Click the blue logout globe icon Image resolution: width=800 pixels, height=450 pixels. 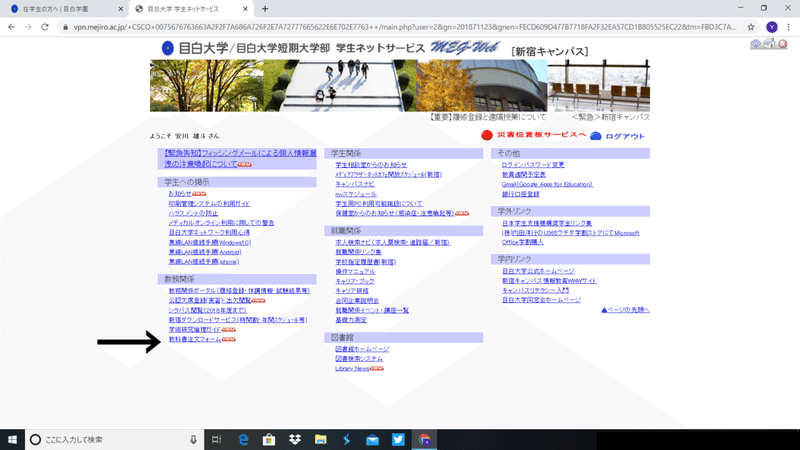[x=595, y=136]
